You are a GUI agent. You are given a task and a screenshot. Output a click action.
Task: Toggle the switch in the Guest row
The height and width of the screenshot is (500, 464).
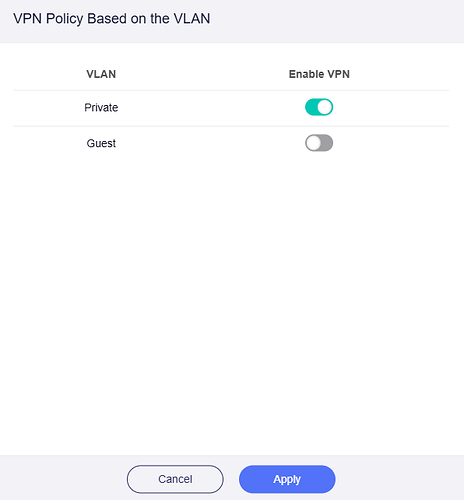(x=319, y=143)
